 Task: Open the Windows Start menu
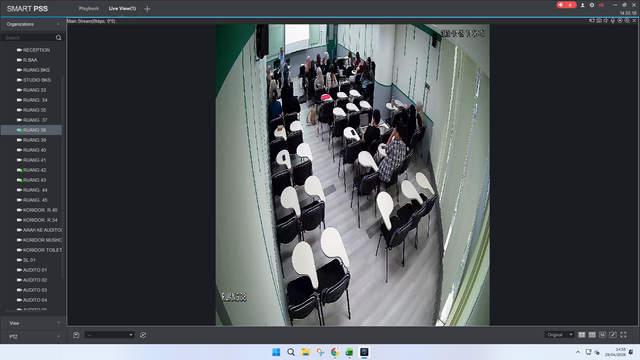[276, 352]
